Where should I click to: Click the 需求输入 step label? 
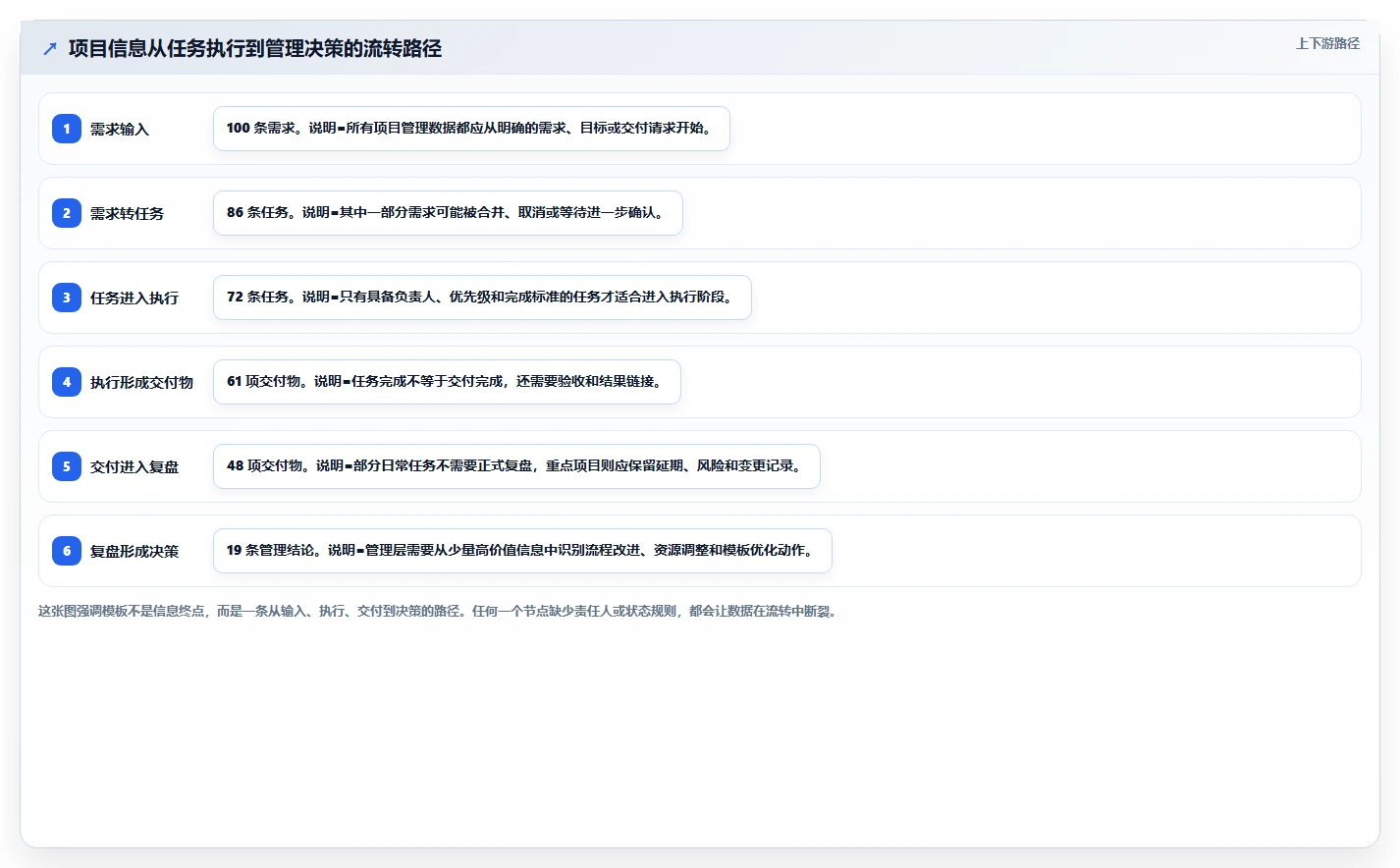pos(120,130)
